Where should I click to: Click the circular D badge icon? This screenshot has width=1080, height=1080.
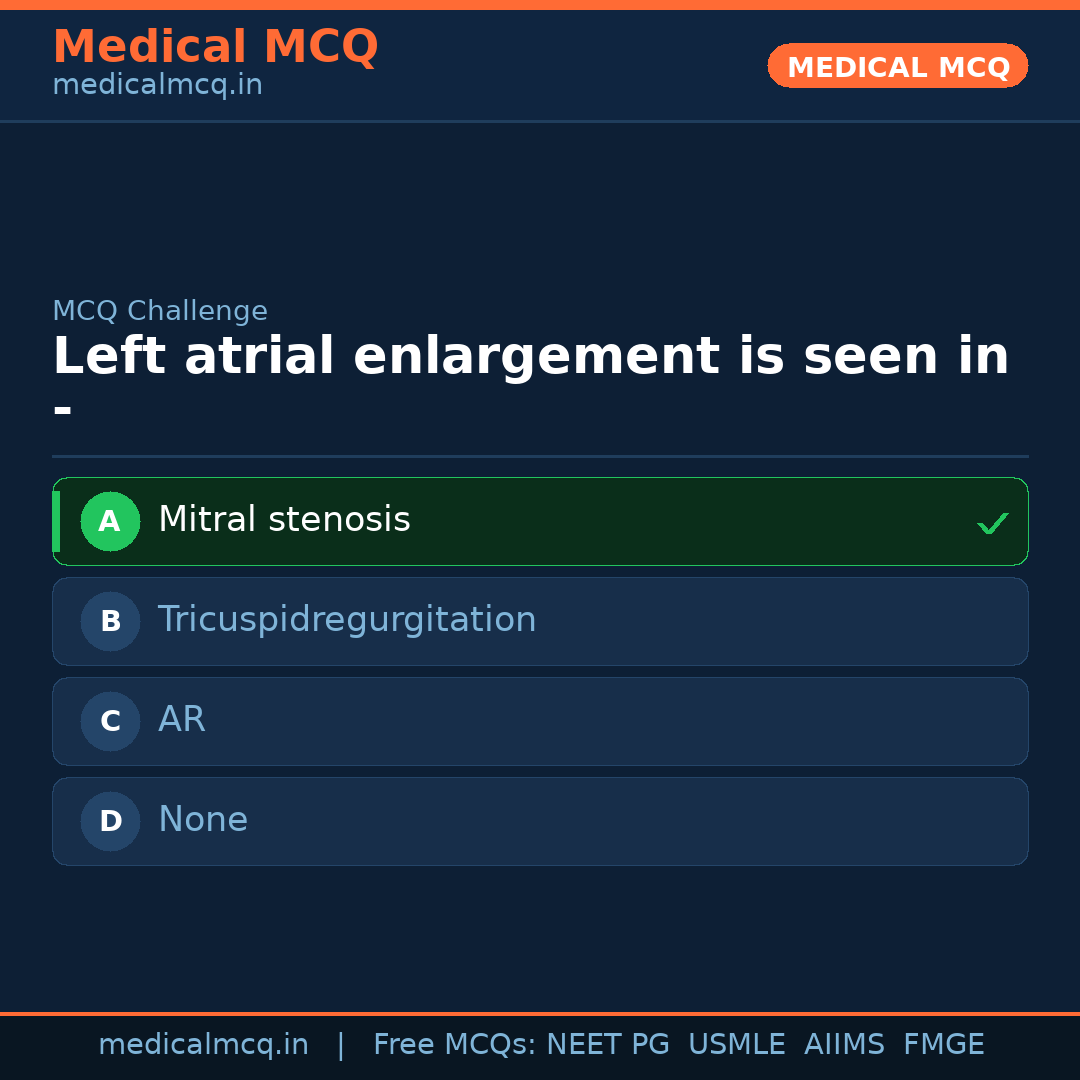110,821
